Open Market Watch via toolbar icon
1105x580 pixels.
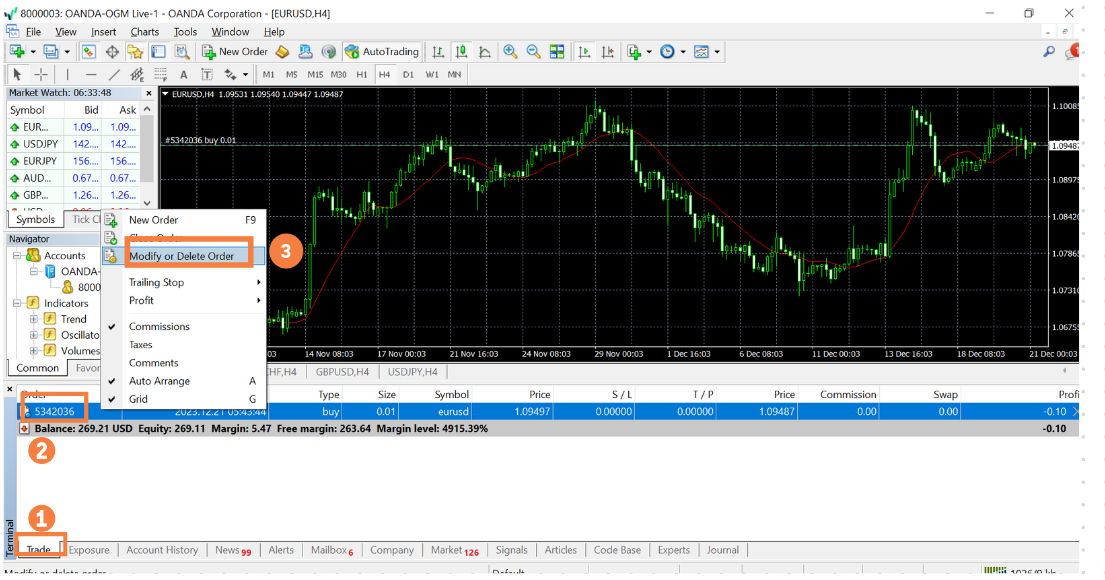pos(89,52)
